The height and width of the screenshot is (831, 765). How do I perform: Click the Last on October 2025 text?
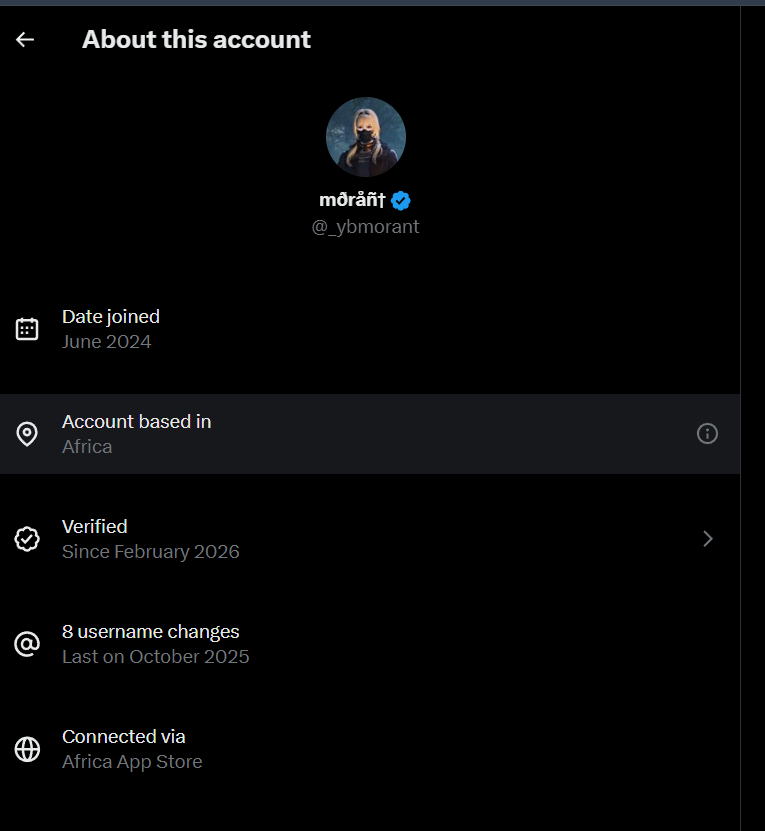tap(155, 657)
